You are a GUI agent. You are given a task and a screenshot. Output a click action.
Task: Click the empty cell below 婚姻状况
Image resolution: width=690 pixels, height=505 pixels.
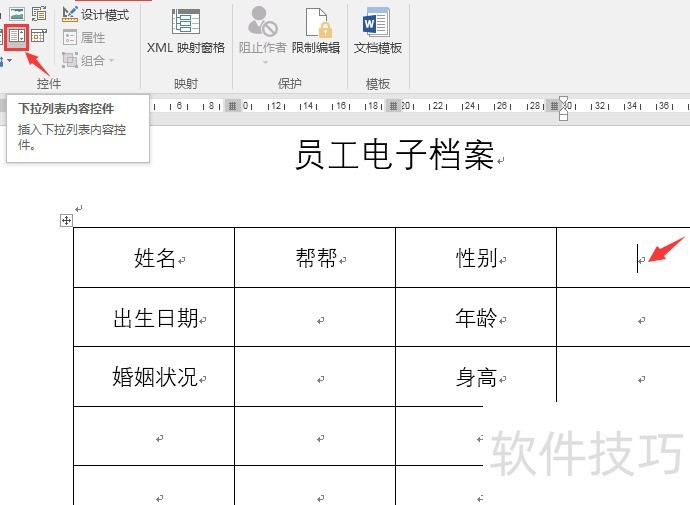154,436
